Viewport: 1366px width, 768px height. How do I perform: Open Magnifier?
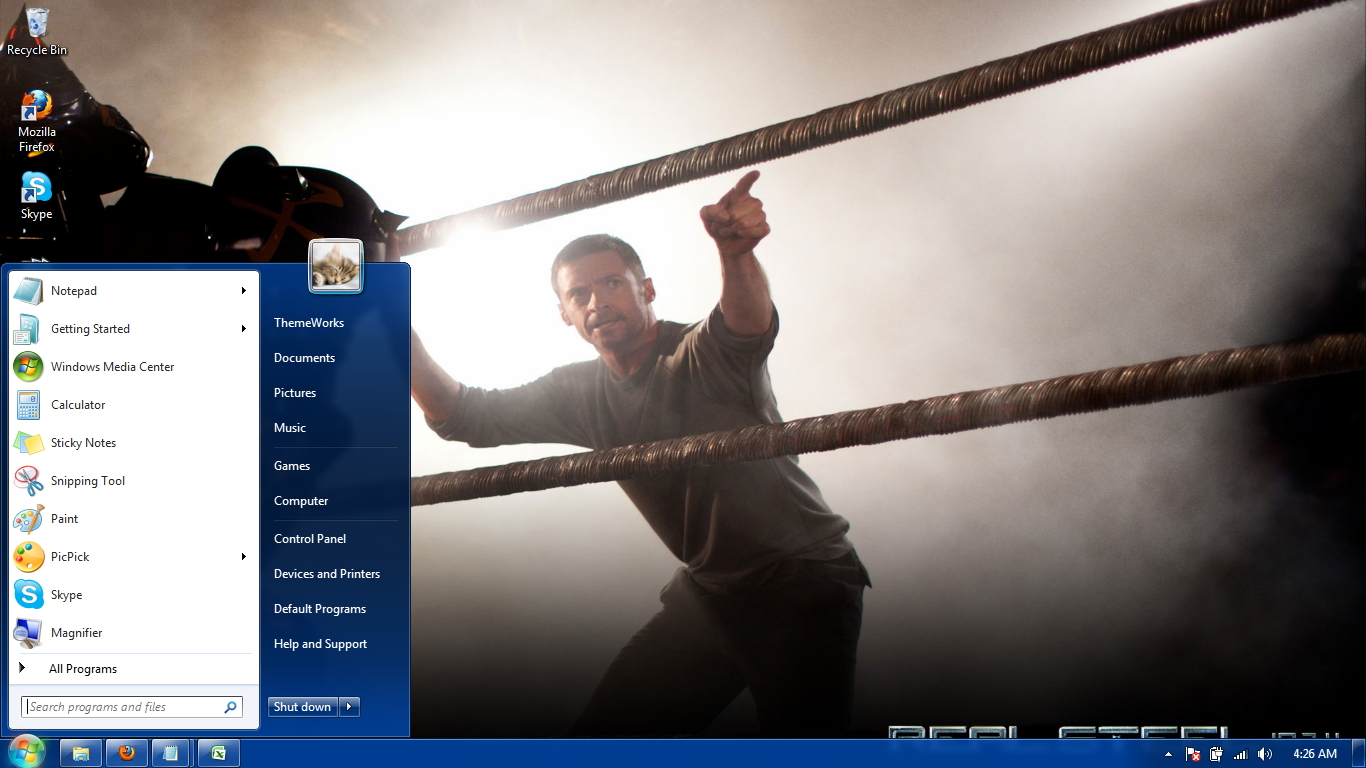coord(76,633)
